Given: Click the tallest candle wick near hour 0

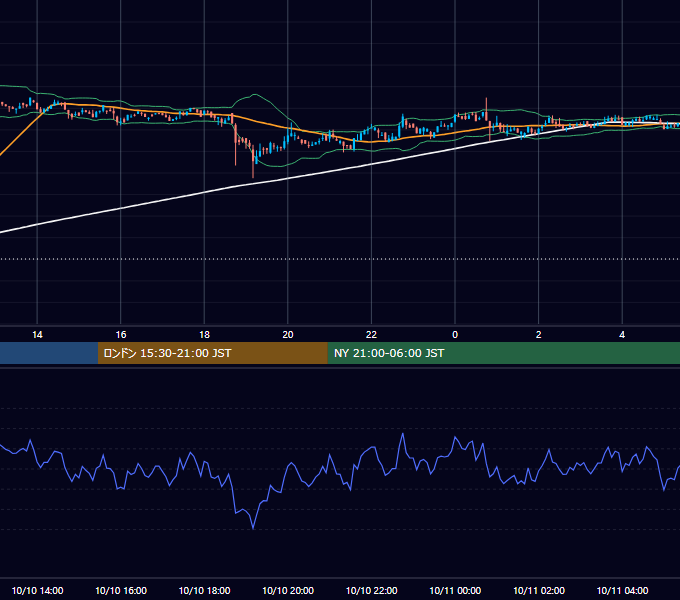Looking at the screenshot, I should pos(487,109).
